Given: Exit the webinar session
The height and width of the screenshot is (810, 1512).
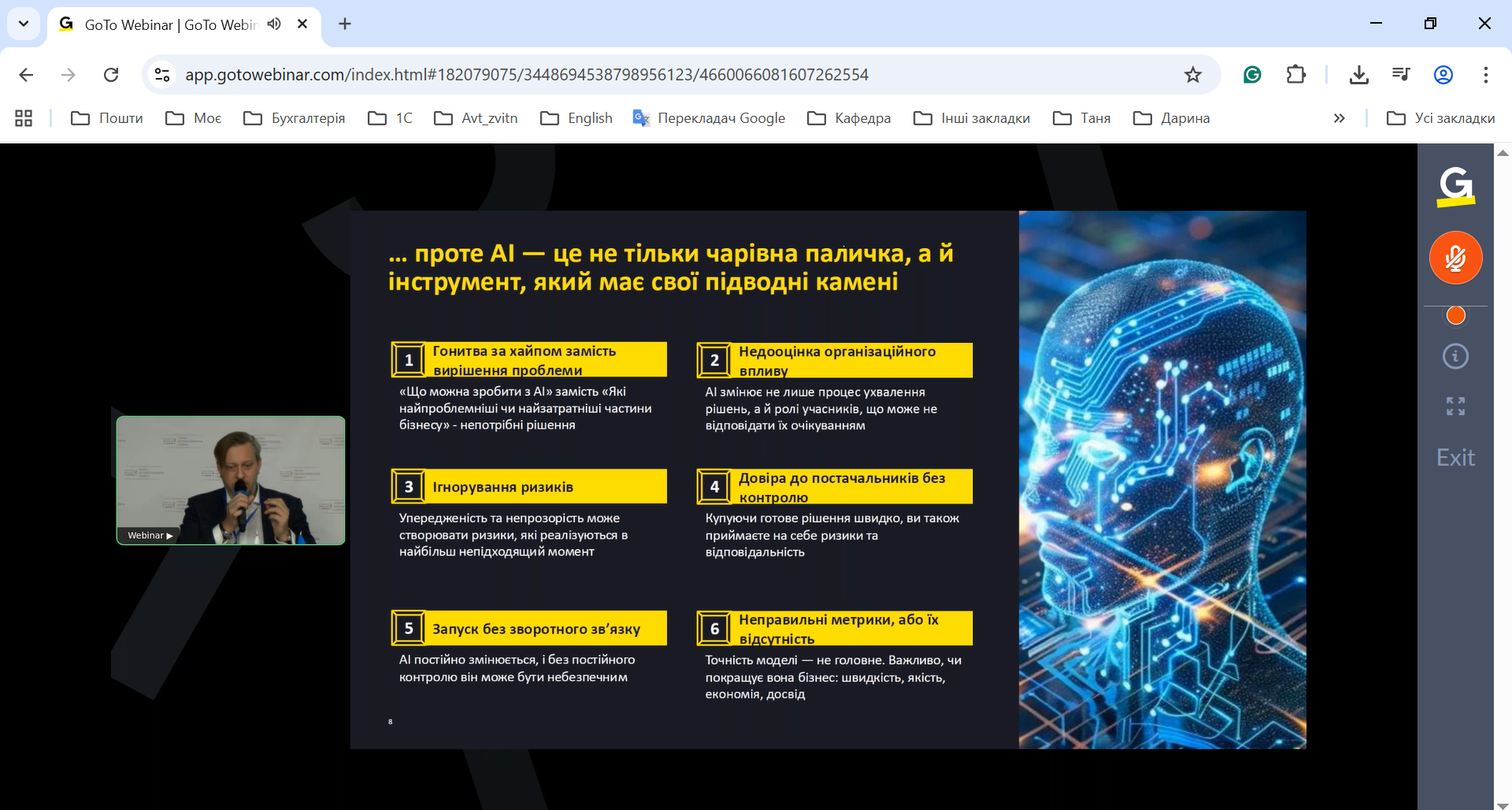Looking at the screenshot, I should click(x=1455, y=458).
